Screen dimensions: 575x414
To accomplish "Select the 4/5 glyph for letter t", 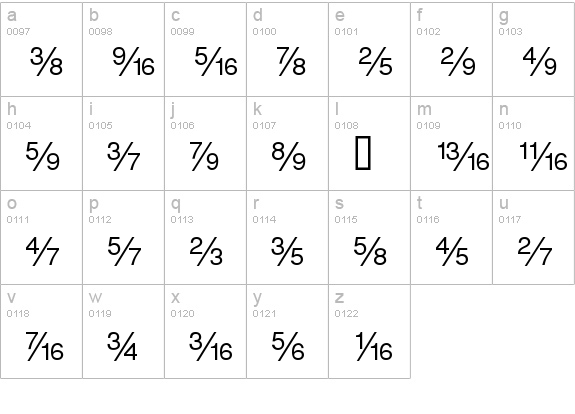I will (x=452, y=250).
